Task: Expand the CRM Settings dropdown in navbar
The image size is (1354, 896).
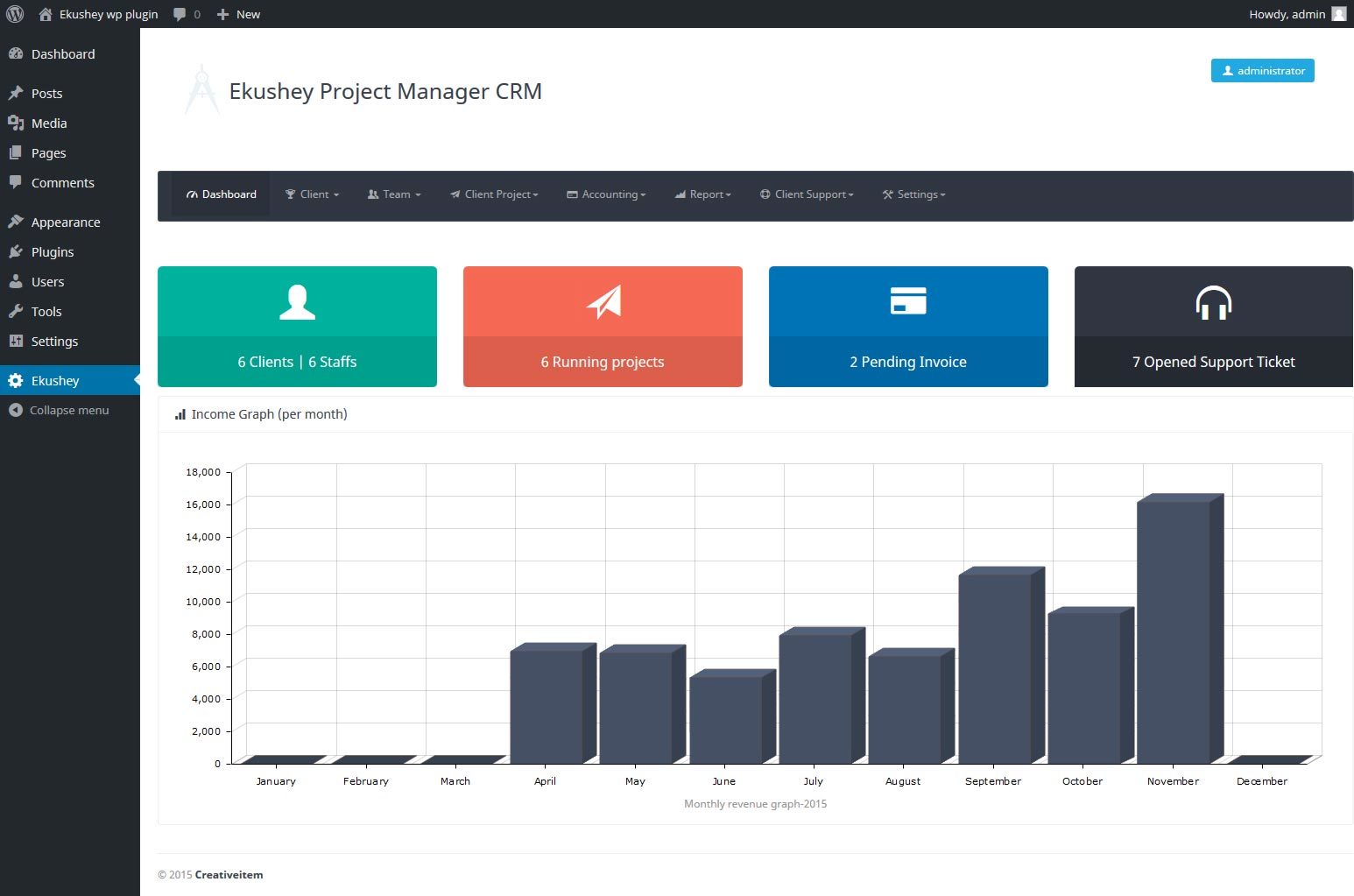Action: 913,194
